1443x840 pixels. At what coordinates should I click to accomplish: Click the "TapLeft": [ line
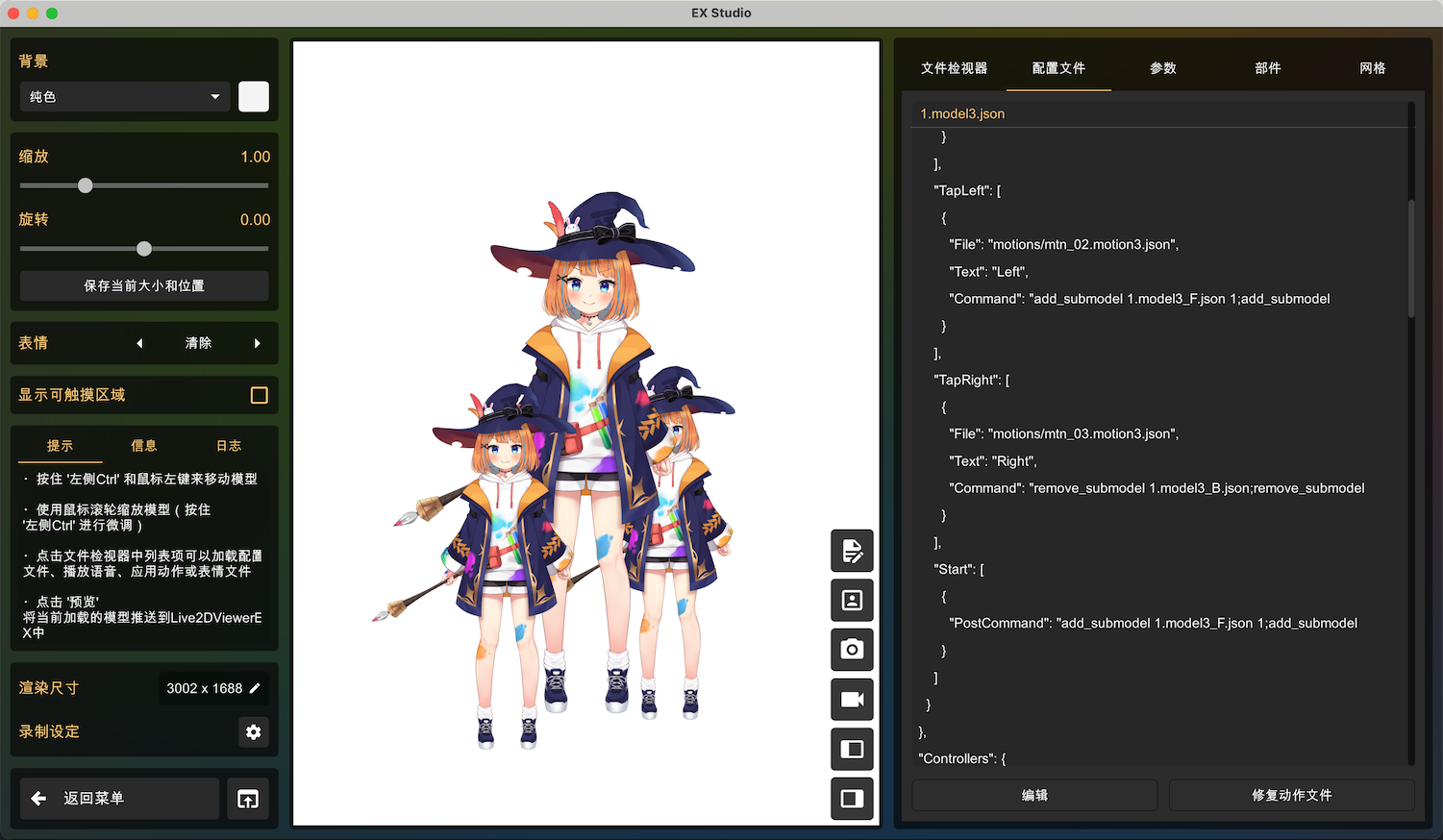[x=967, y=191]
